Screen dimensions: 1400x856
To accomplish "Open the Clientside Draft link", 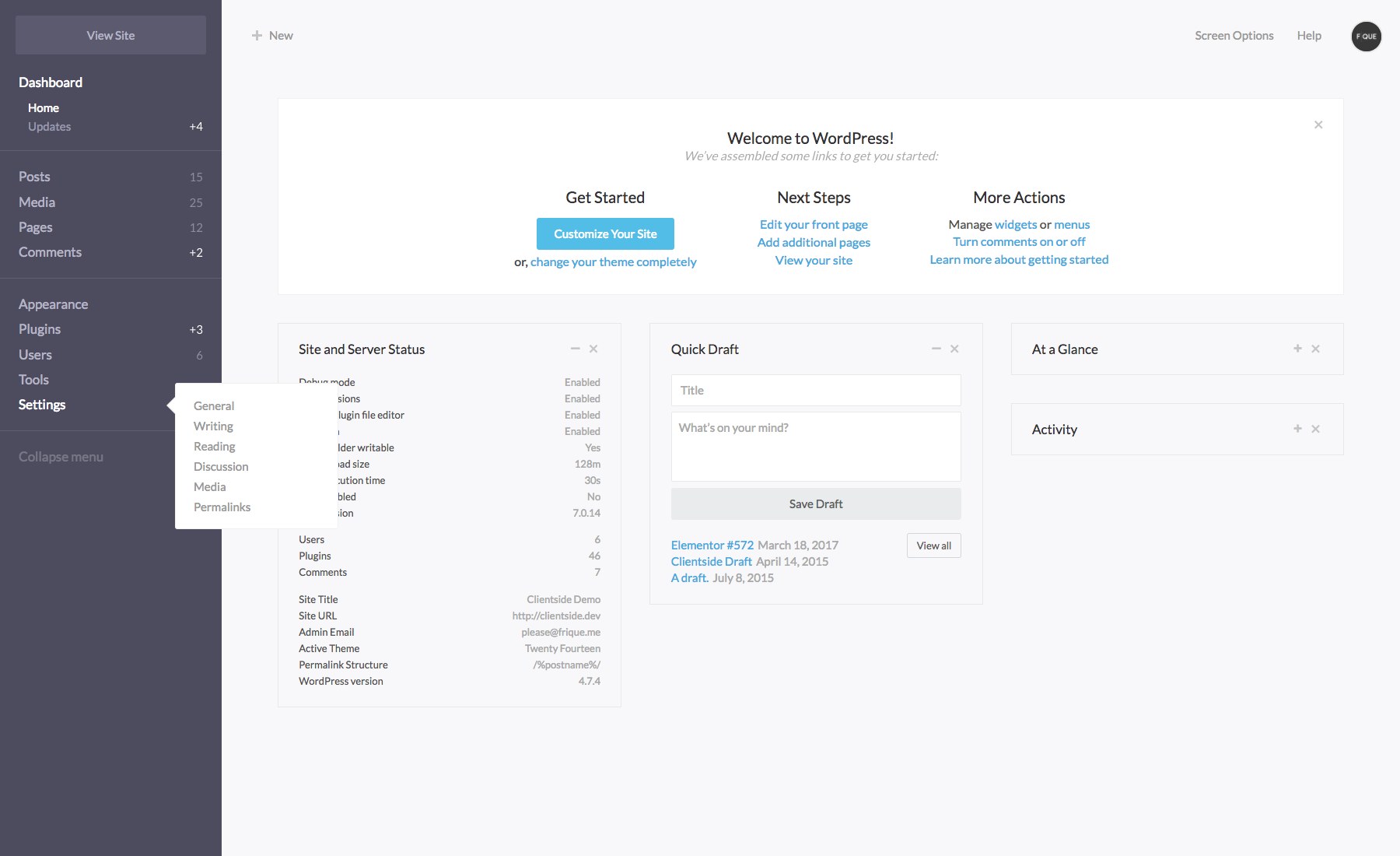I will (x=712, y=562).
